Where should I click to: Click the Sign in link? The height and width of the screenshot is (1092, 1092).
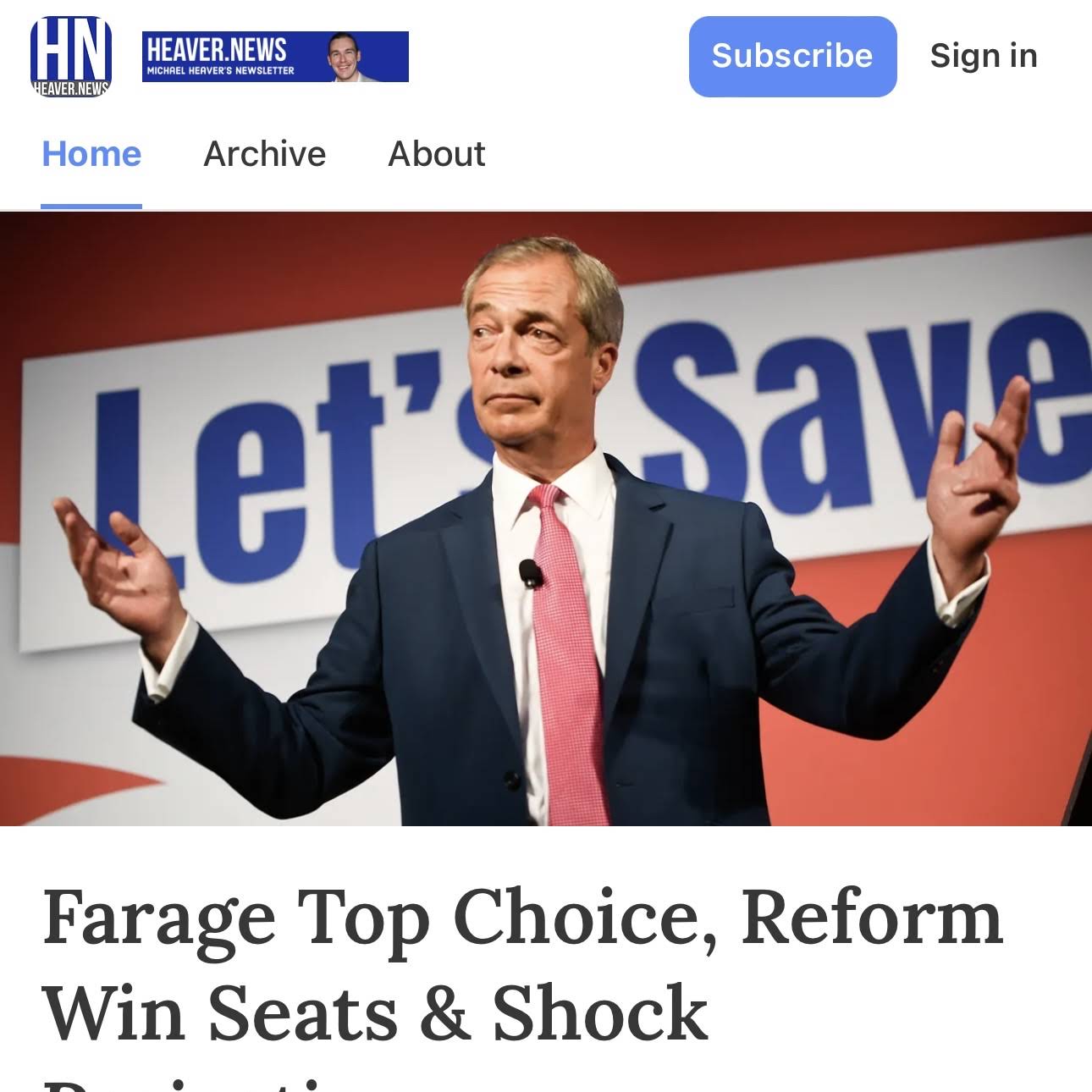coord(983,56)
